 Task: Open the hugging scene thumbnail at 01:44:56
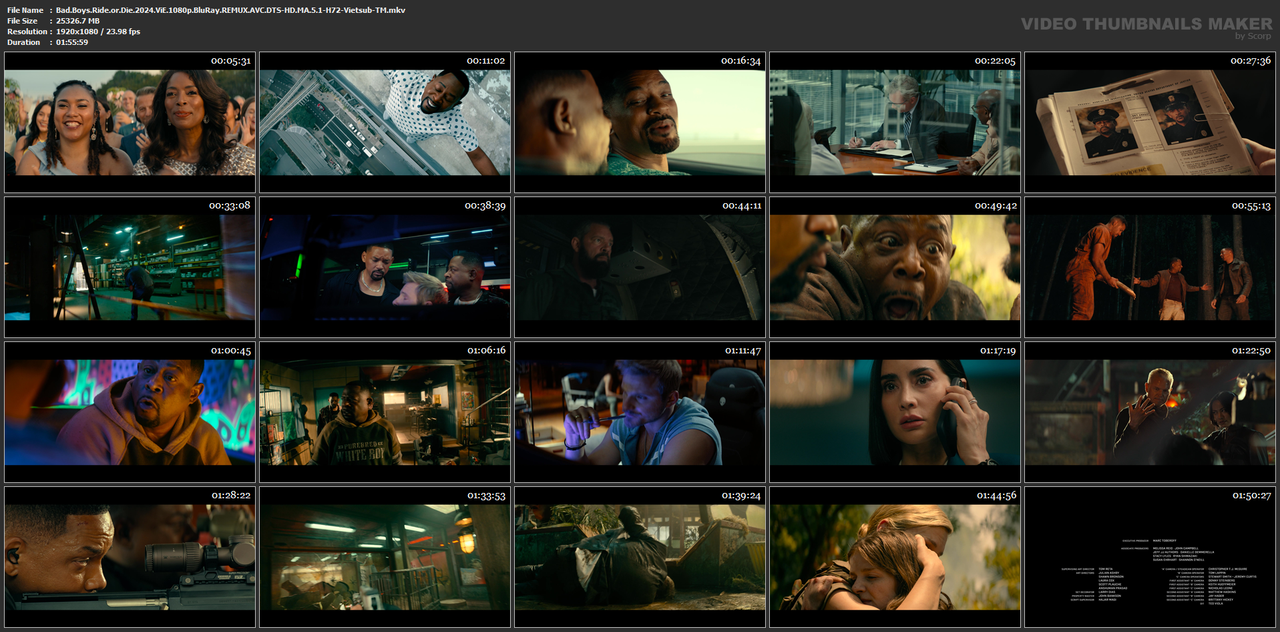pyautogui.click(x=895, y=557)
